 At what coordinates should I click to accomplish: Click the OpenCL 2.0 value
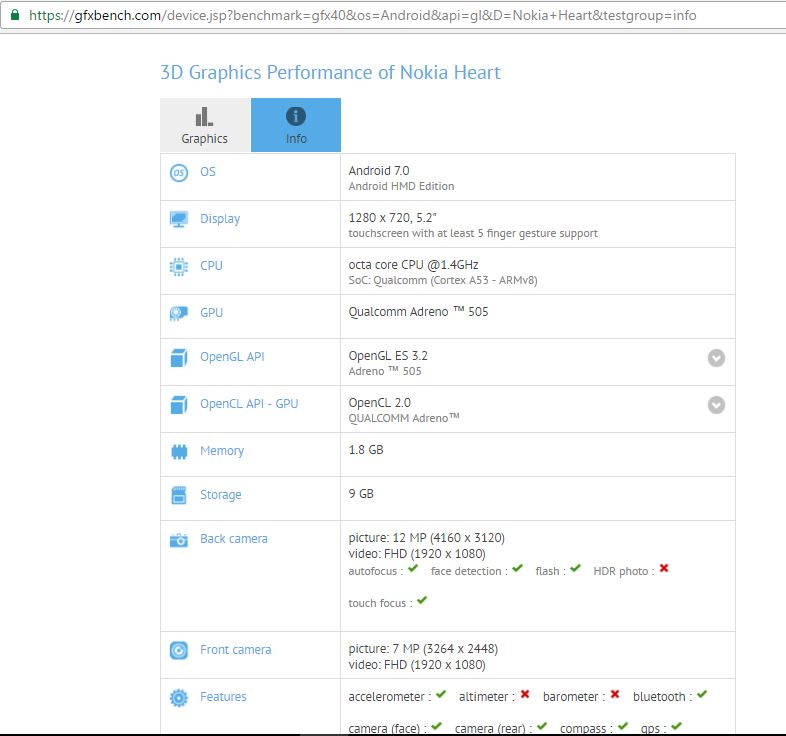click(379, 403)
